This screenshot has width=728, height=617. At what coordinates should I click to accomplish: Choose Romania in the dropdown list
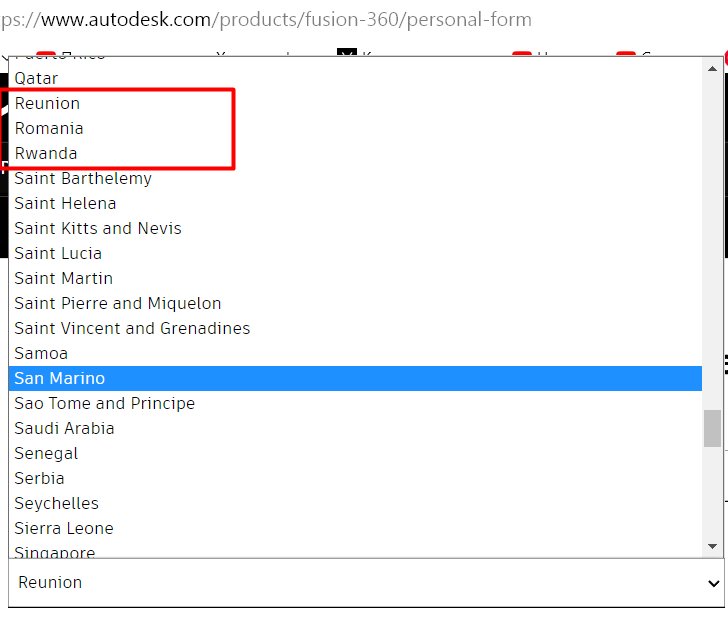(x=49, y=128)
